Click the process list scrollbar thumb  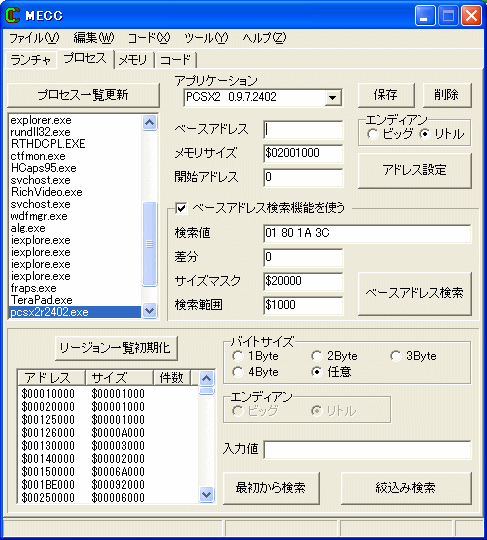(x=149, y=244)
